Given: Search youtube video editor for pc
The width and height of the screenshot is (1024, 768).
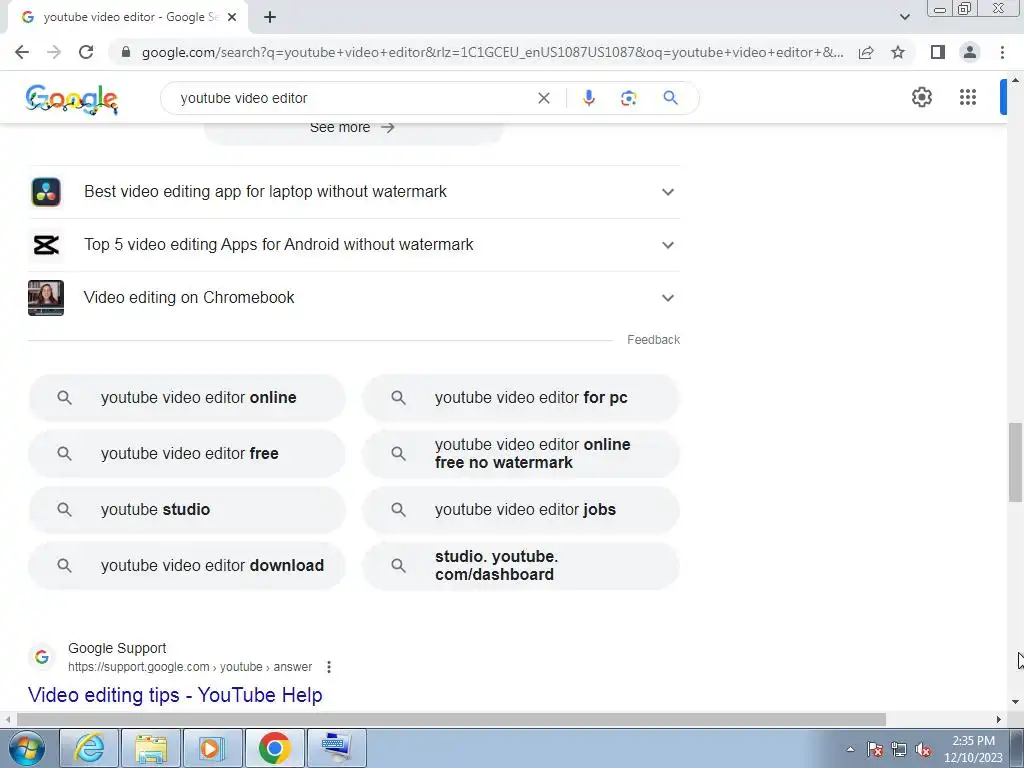Looking at the screenshot, I should tap(521, 398).
